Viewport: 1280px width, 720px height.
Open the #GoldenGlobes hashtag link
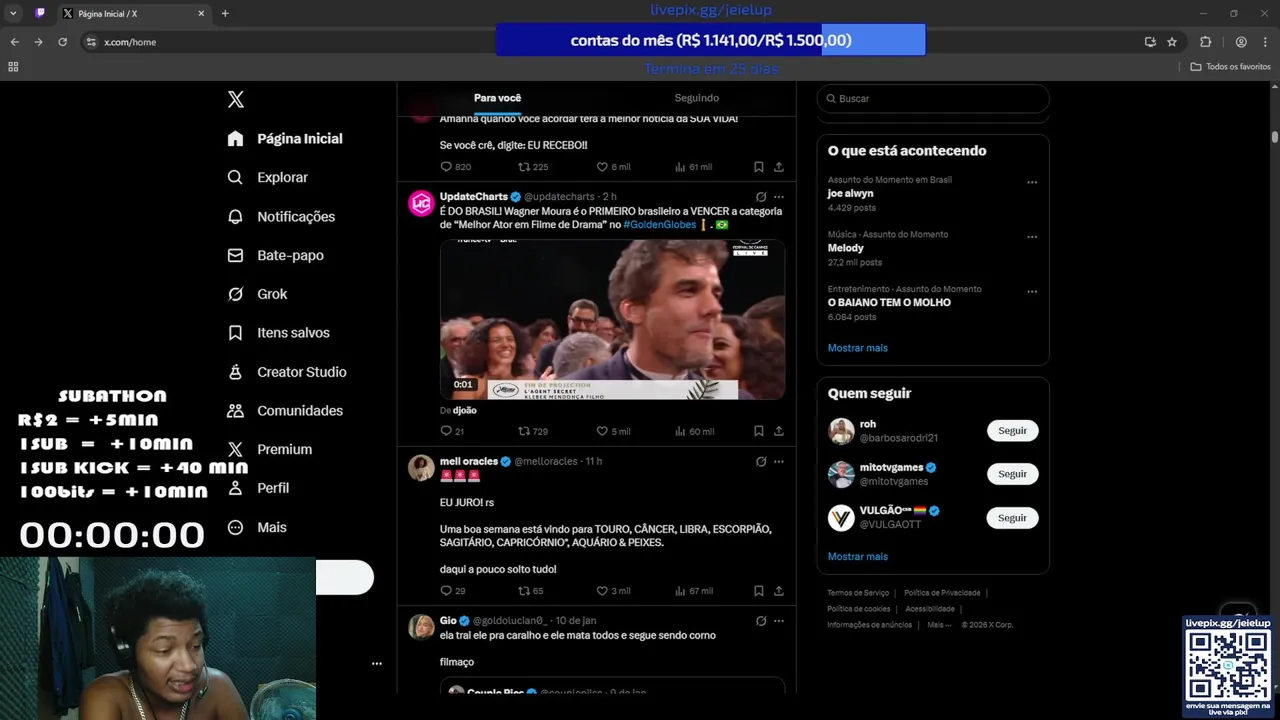coord(659,225)
